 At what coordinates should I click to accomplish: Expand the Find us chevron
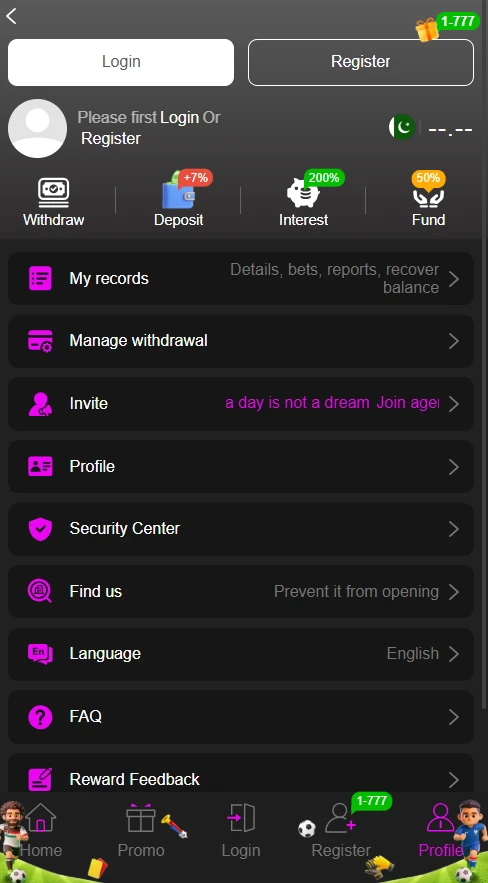pyautogui.click(x=454, y=592)
